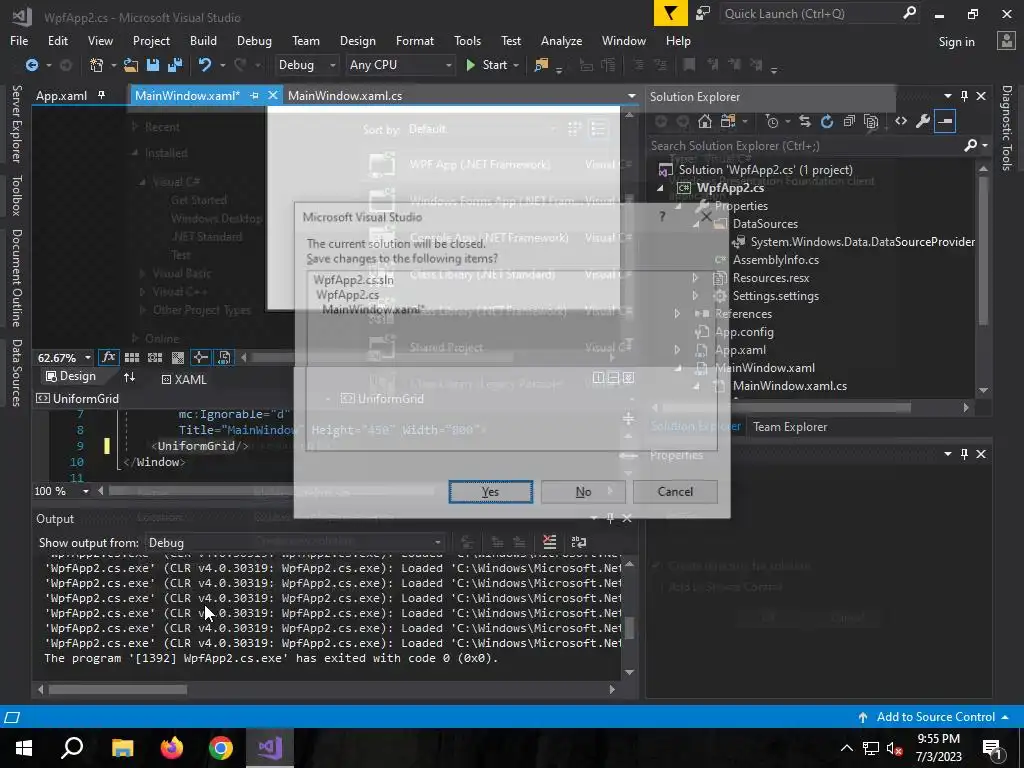Open the File menu
Image resolution: width=1024 pixels, height=768 pixels.
pyautogui.click(x=19, y=40)
